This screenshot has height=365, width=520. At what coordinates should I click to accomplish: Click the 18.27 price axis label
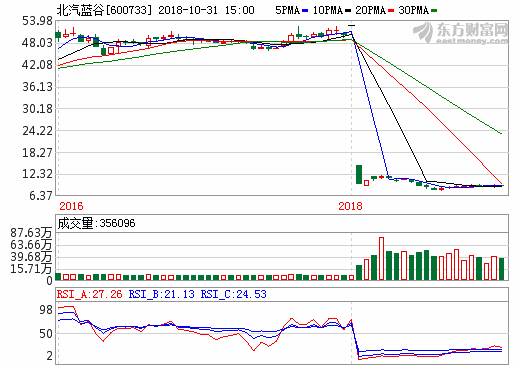coord(37,153)
